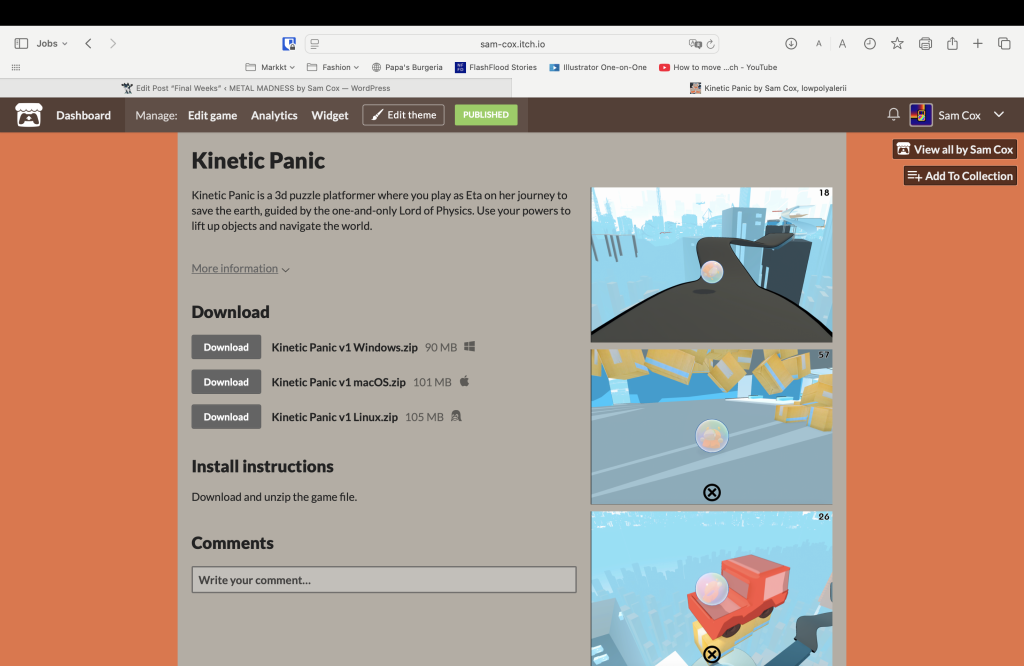Open the Widget menu item
The height and width of the screenshot is (666, 1024).
330,116
